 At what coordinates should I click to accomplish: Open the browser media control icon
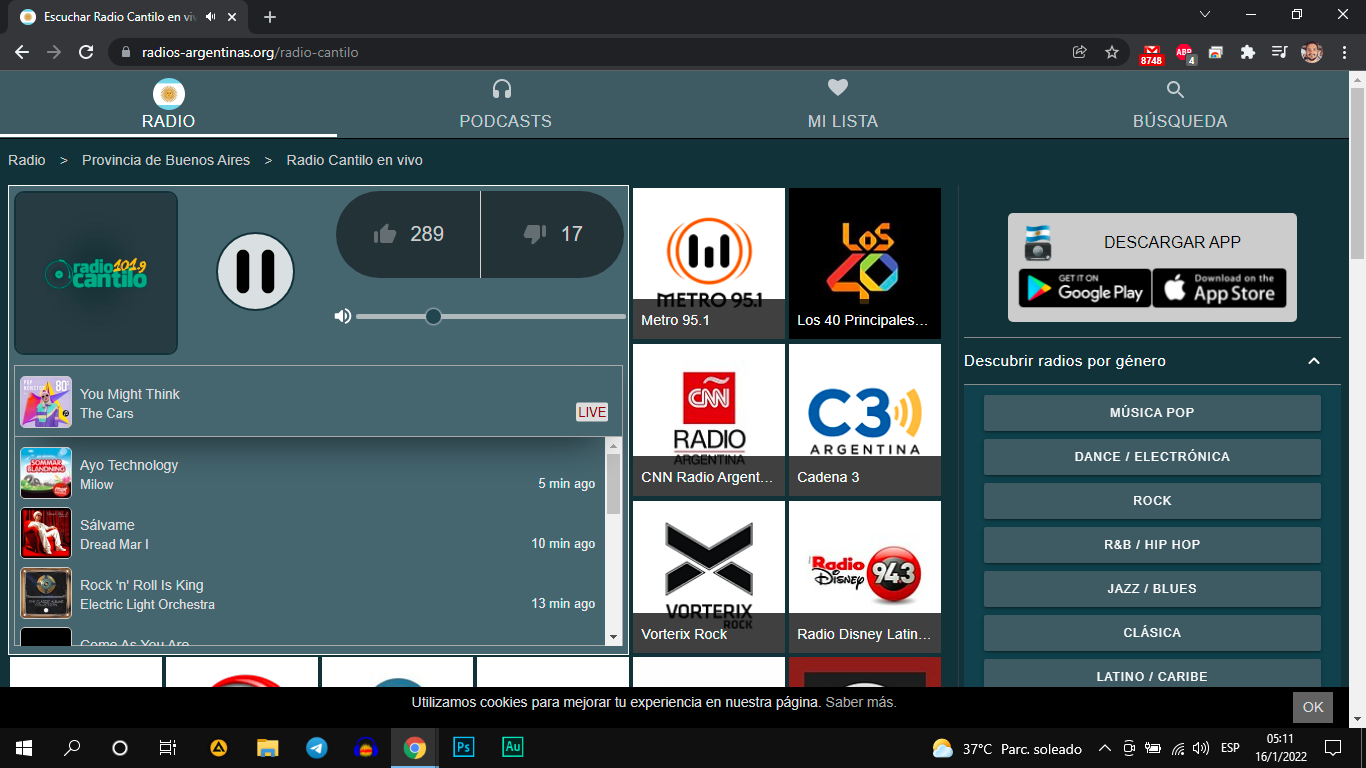tap(1279, 52)
